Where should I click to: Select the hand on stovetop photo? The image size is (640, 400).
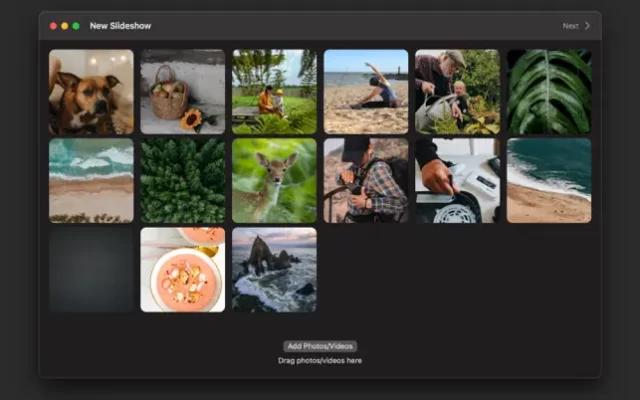point(457,181)
